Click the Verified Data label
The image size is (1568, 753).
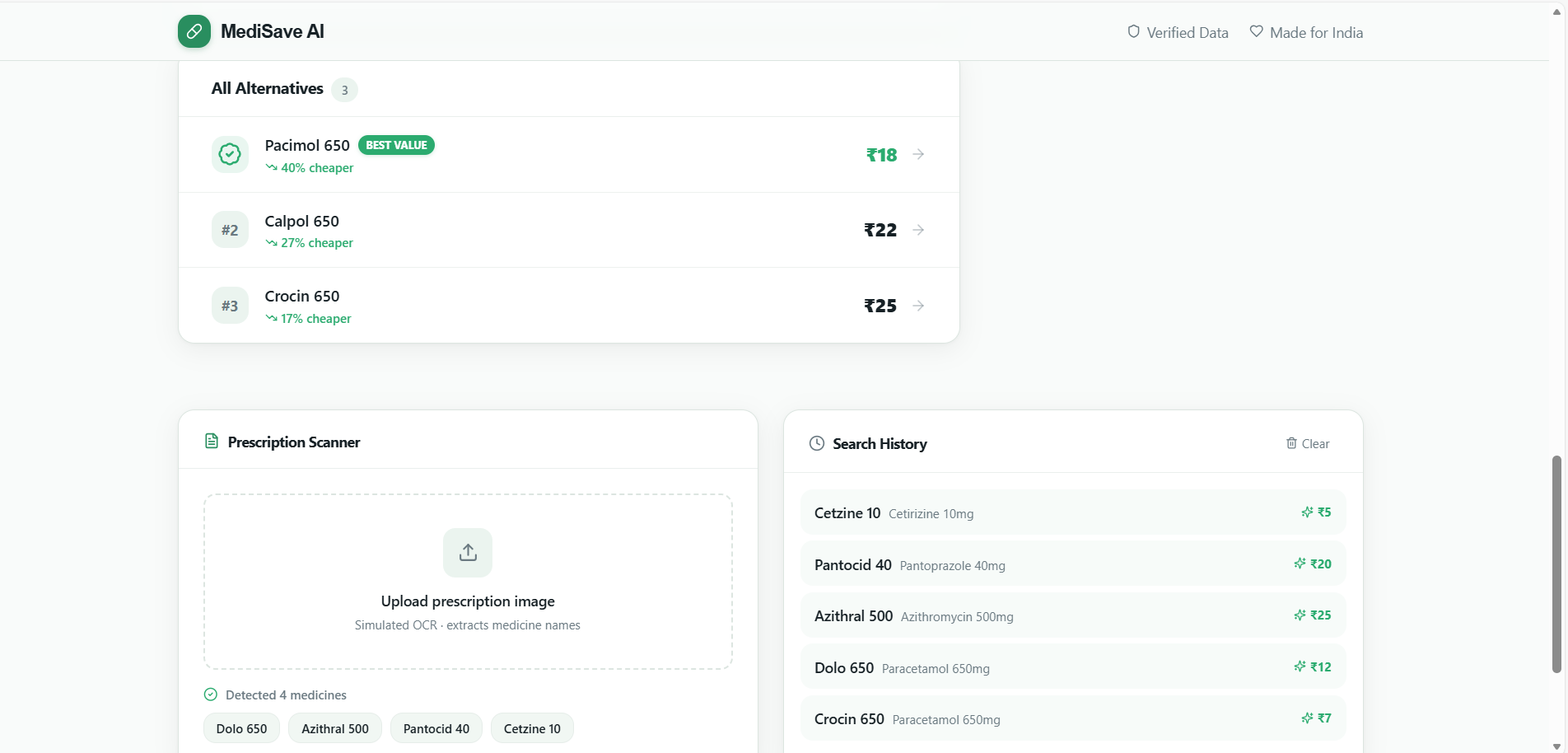(1188, 33)
